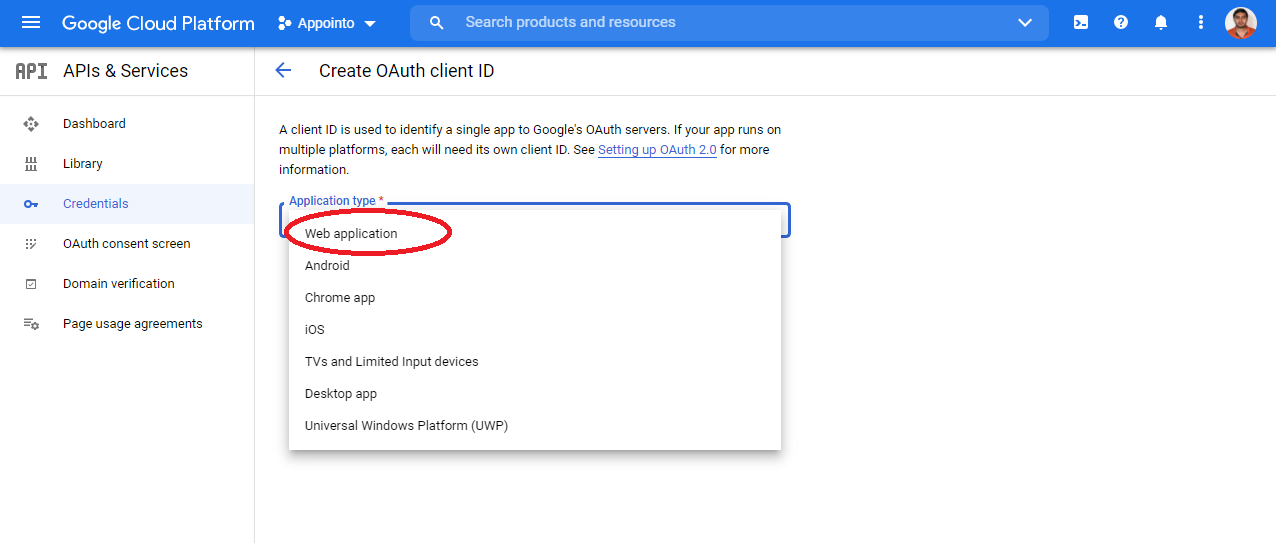Pick iOS application type

coord(535,330)
